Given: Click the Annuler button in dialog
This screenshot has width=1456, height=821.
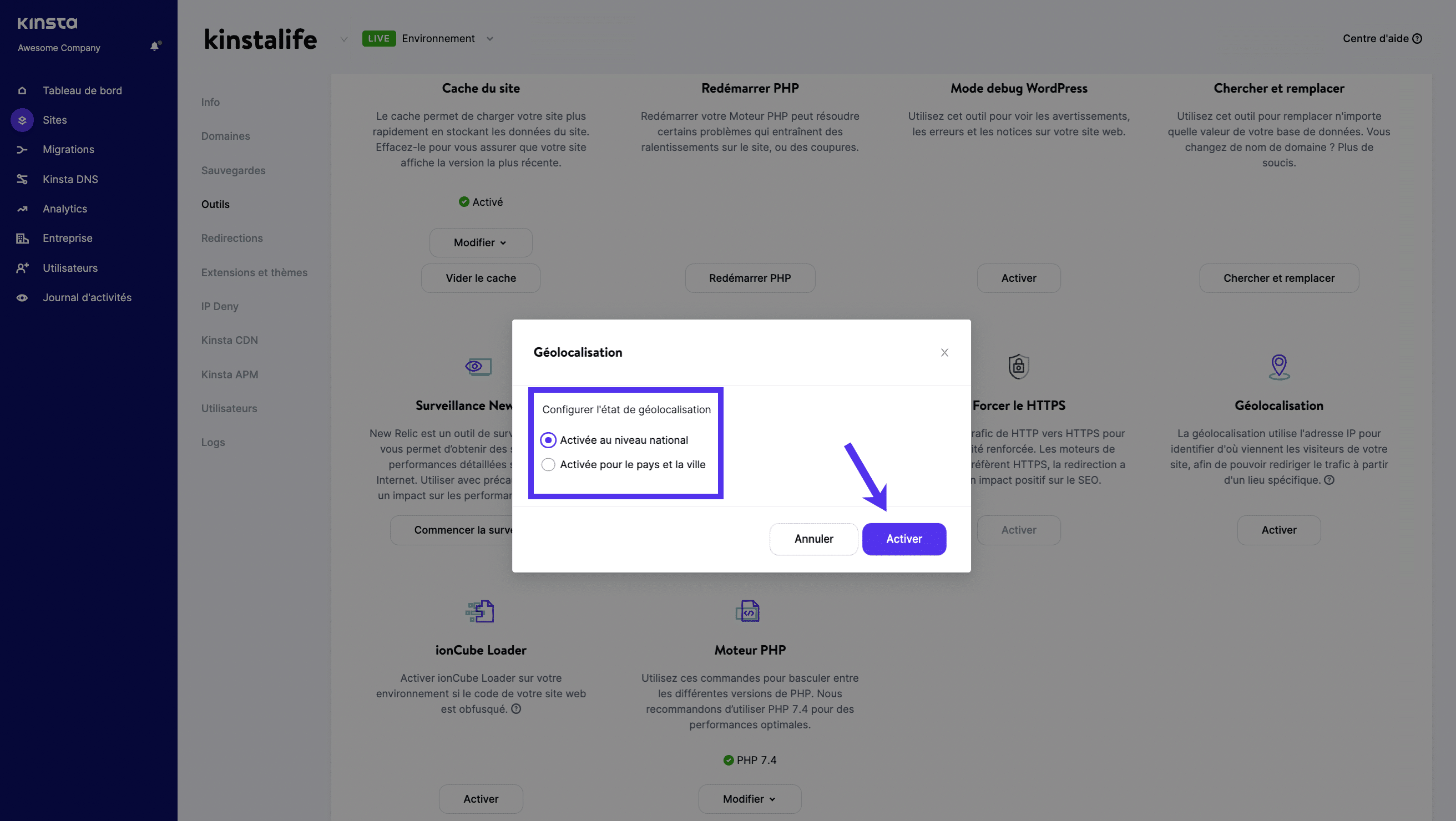Looking at the screenshot, I should (813, 539).
